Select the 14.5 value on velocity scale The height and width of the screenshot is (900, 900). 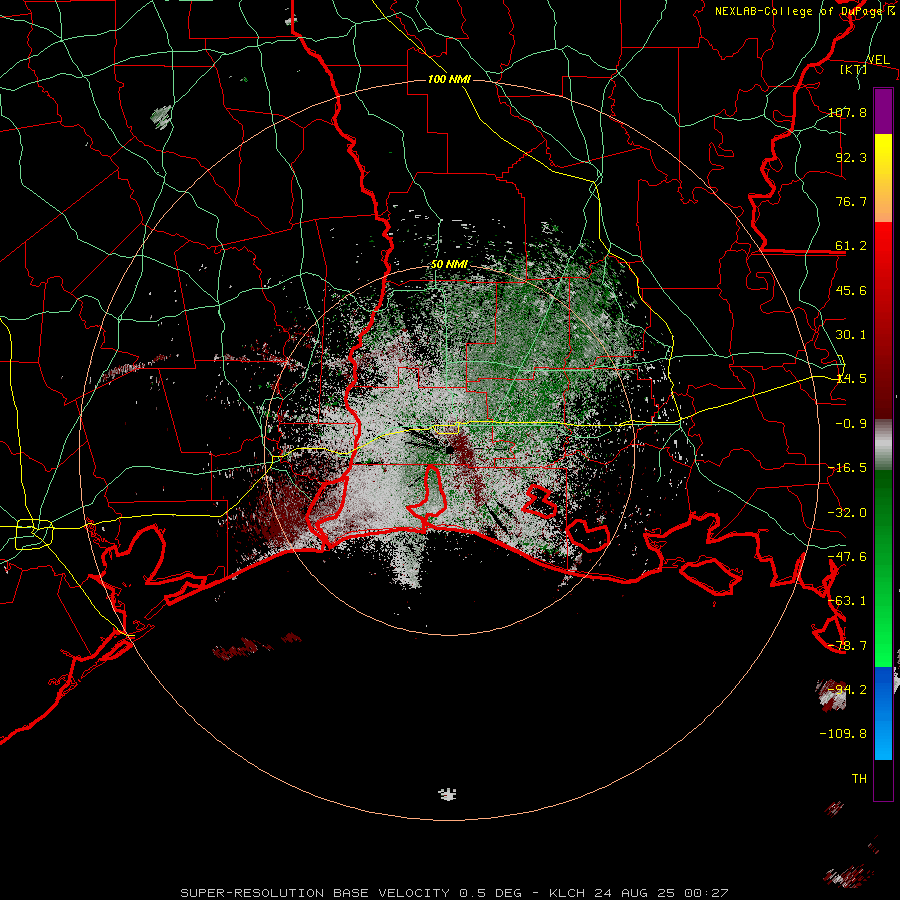tap(851, 379)
